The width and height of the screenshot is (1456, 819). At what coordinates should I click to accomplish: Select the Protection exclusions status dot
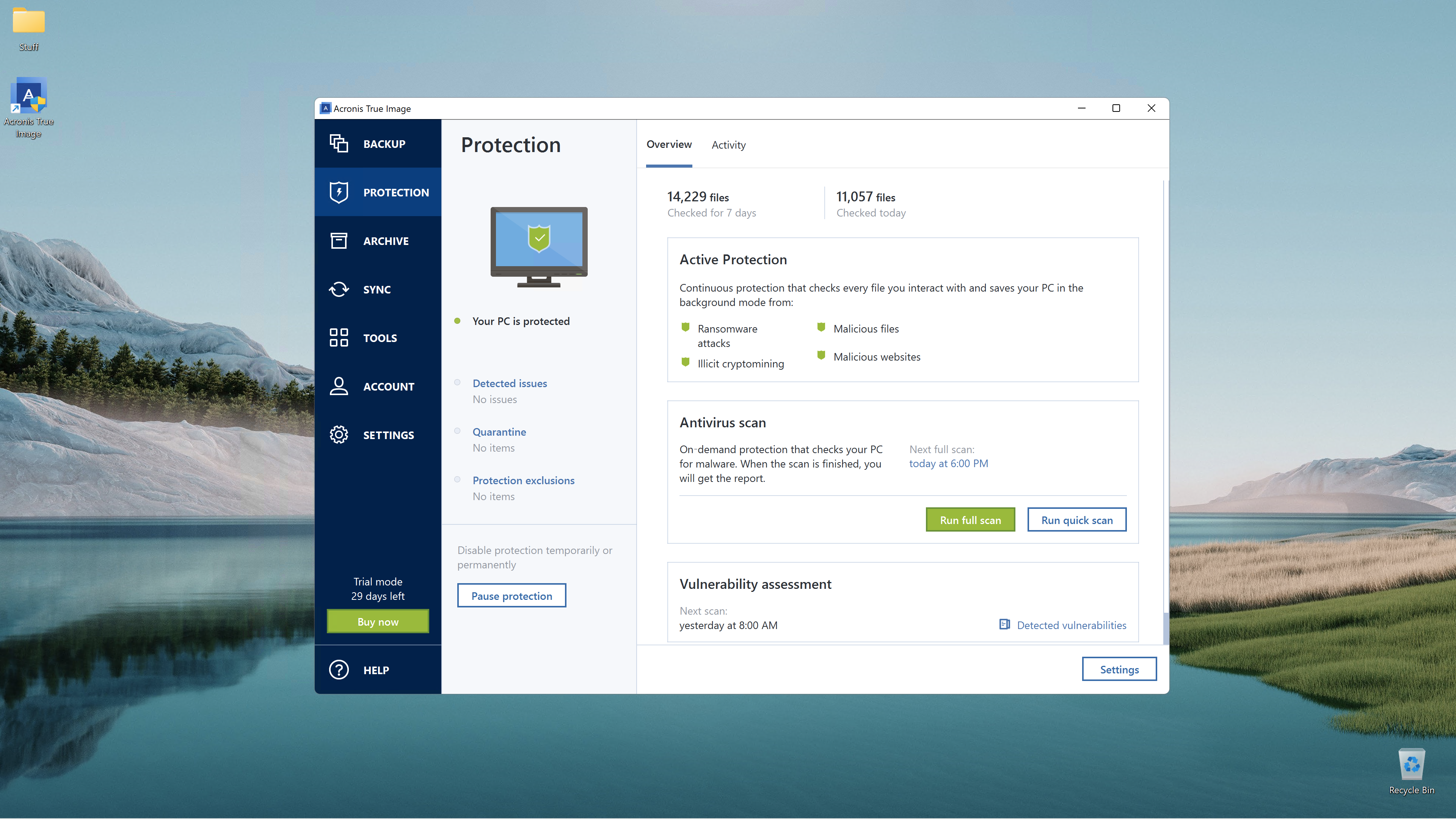(x=457, y=479)
